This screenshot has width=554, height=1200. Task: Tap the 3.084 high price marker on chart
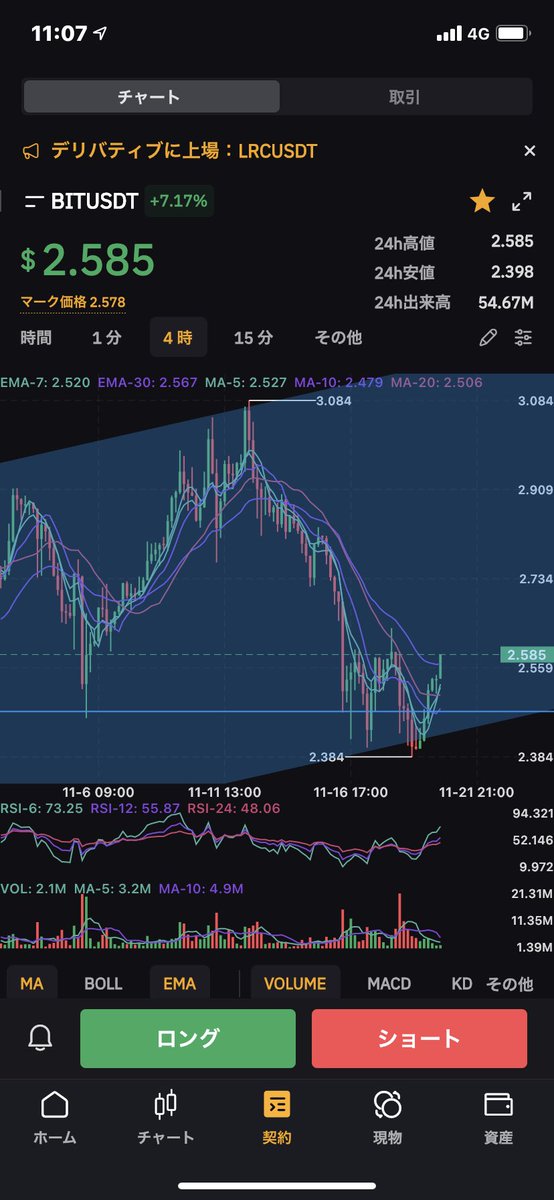tap(334, 402)
